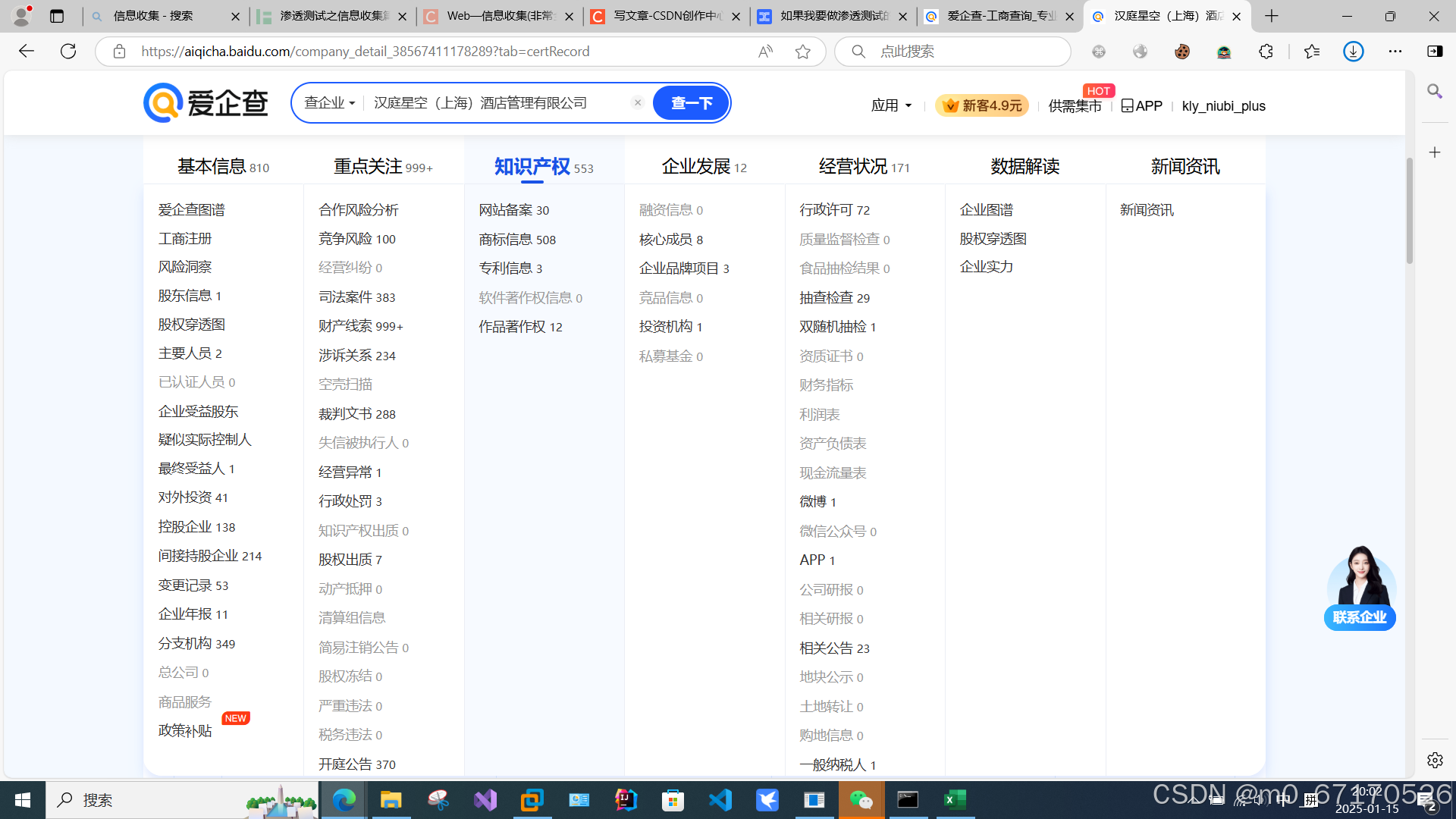Viewport: 1456px width, 819px height.
Task: Open the browser extensions puzzle icon
Action: [x=1266, y=51]
